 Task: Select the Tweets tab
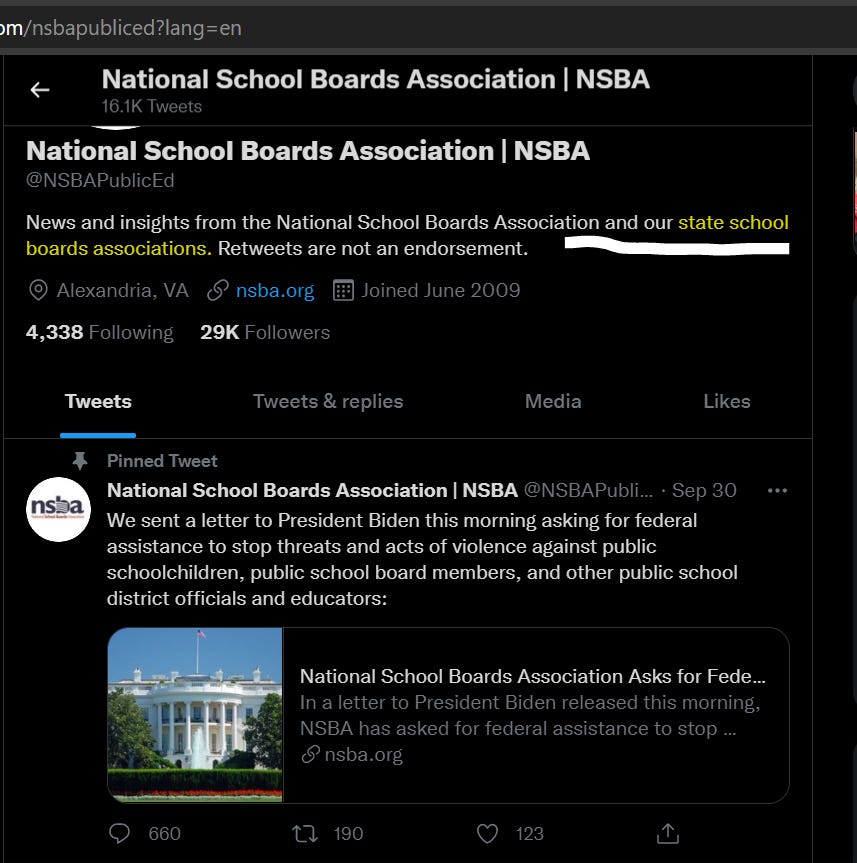click(98, 402)
